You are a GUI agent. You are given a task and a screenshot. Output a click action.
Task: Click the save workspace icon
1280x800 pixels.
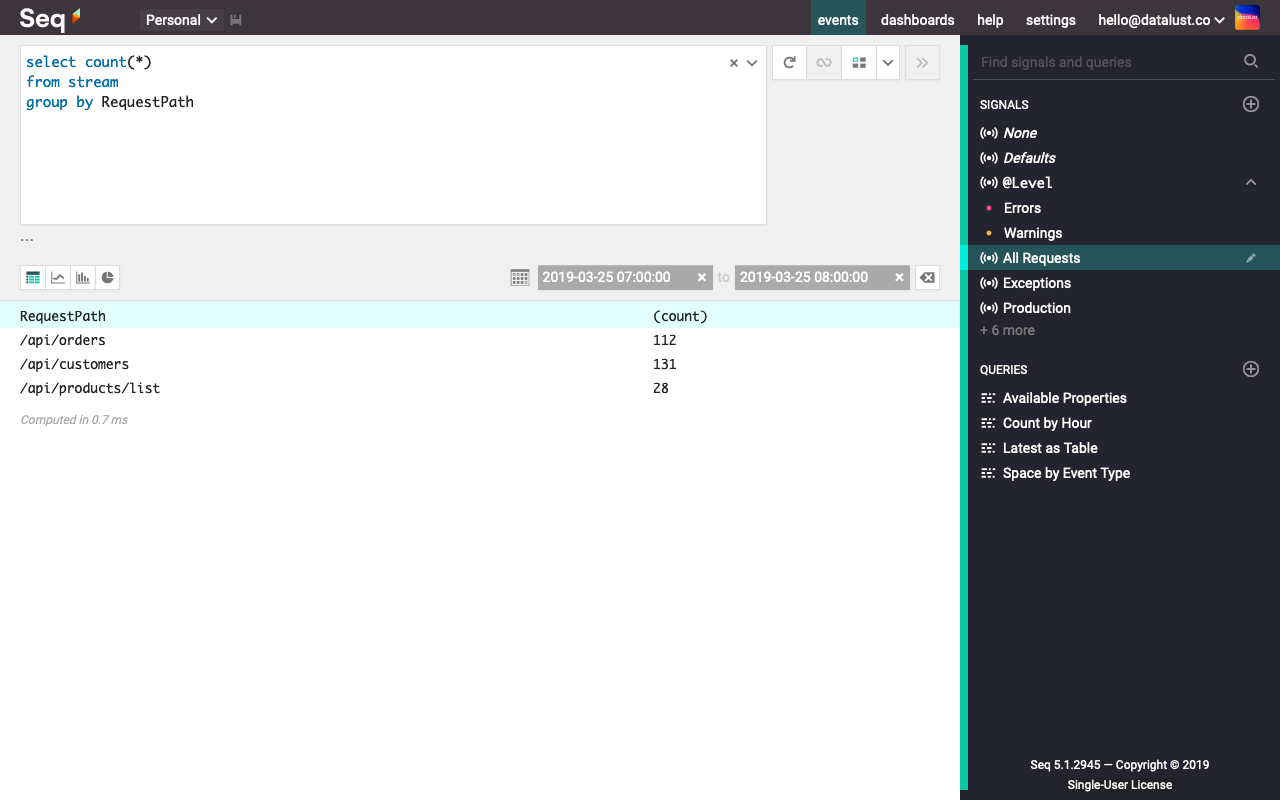(x=236, y=20)
